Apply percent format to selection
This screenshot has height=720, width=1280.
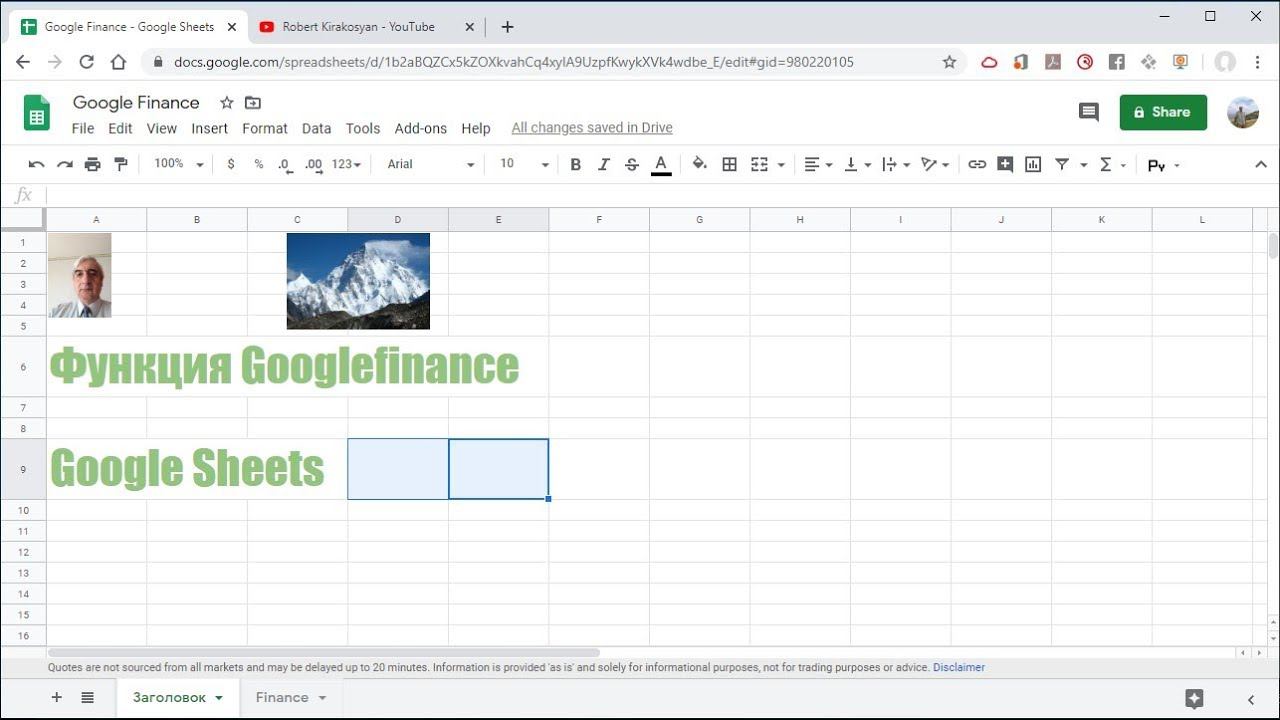coord(259,164)
